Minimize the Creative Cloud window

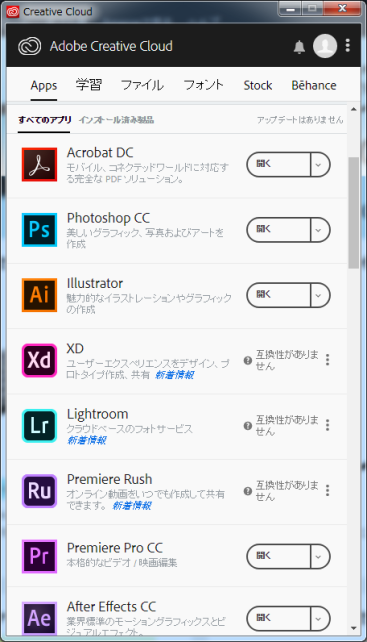(x=291, y=9)
